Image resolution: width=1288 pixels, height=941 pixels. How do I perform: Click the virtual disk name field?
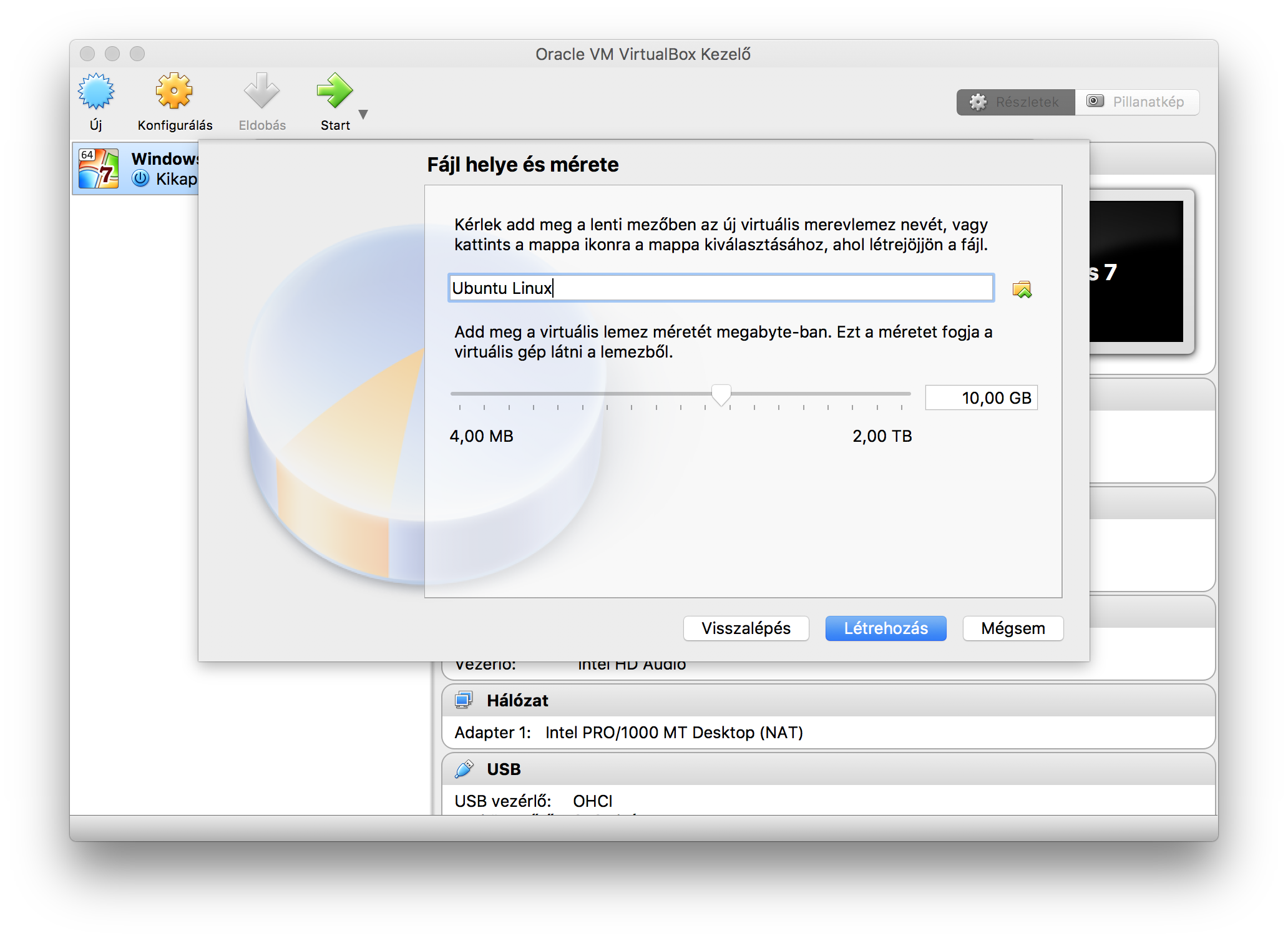721,288
